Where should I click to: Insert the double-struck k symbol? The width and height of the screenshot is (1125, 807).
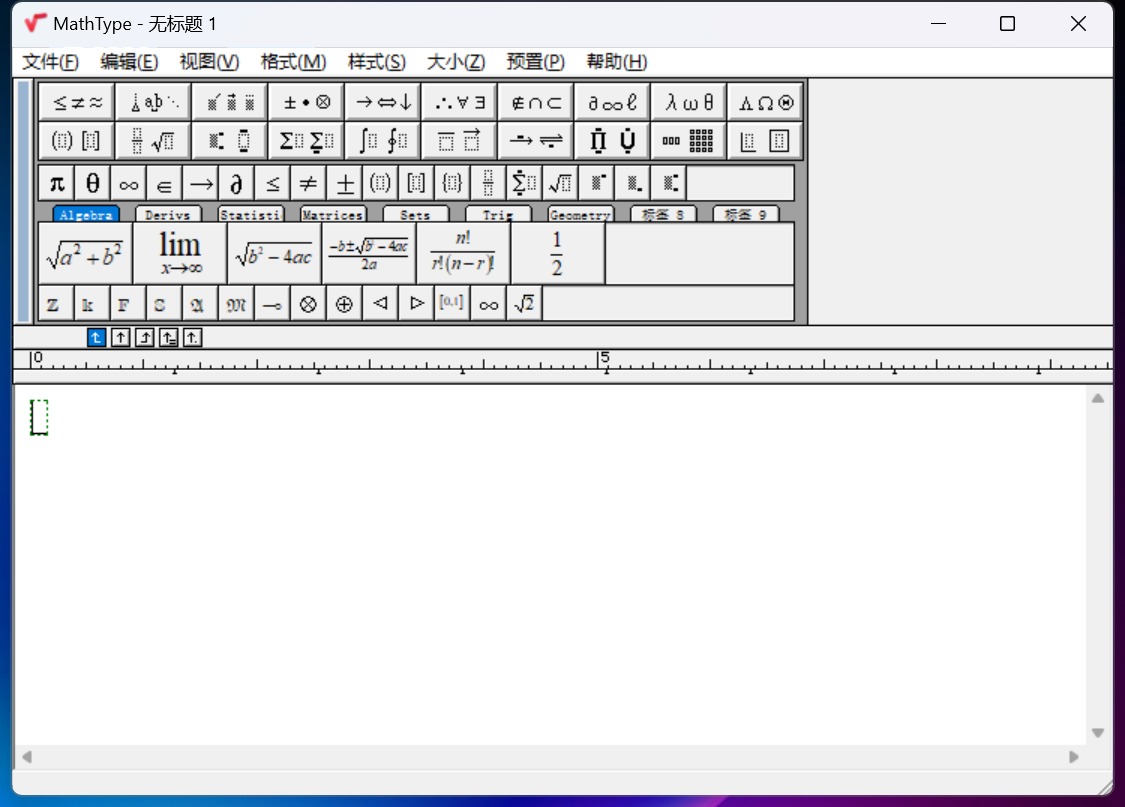click(x=90, y=304)
